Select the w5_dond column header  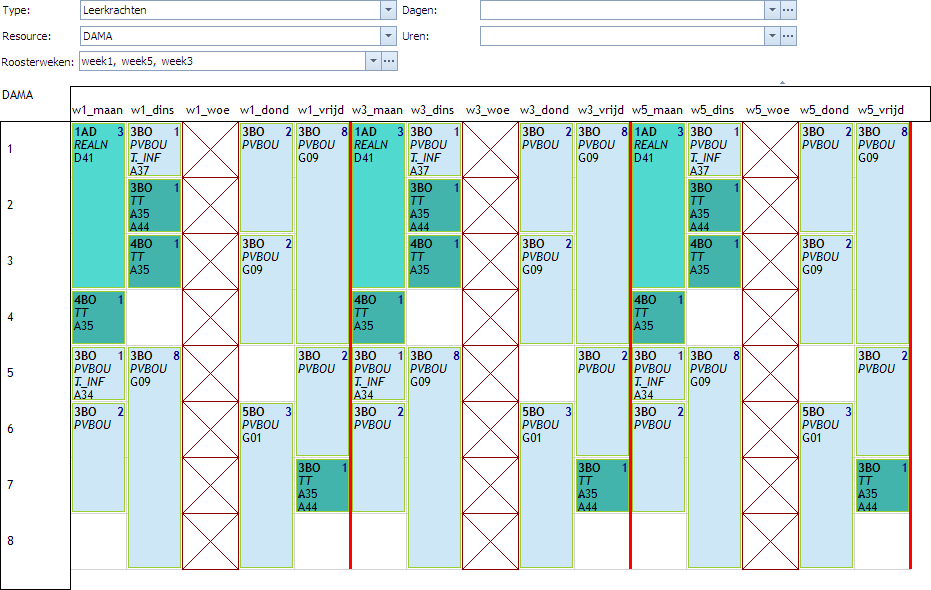tap(824, 110)
